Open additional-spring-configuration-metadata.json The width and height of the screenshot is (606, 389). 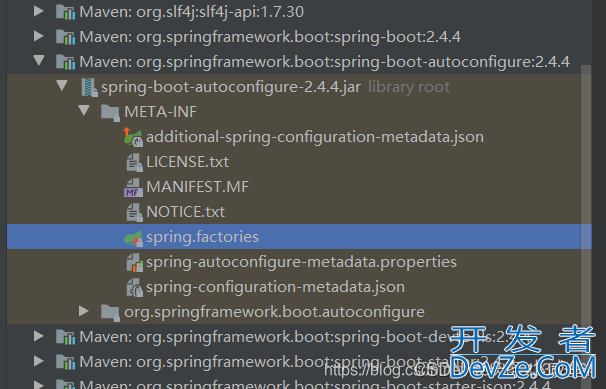[315, 137]
